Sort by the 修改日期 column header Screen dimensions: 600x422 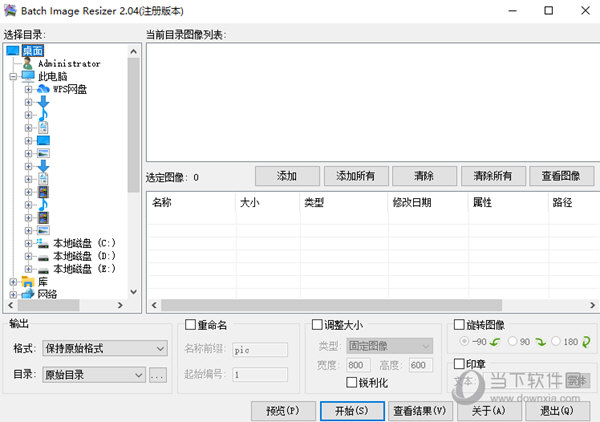click(x=428, y=202)
